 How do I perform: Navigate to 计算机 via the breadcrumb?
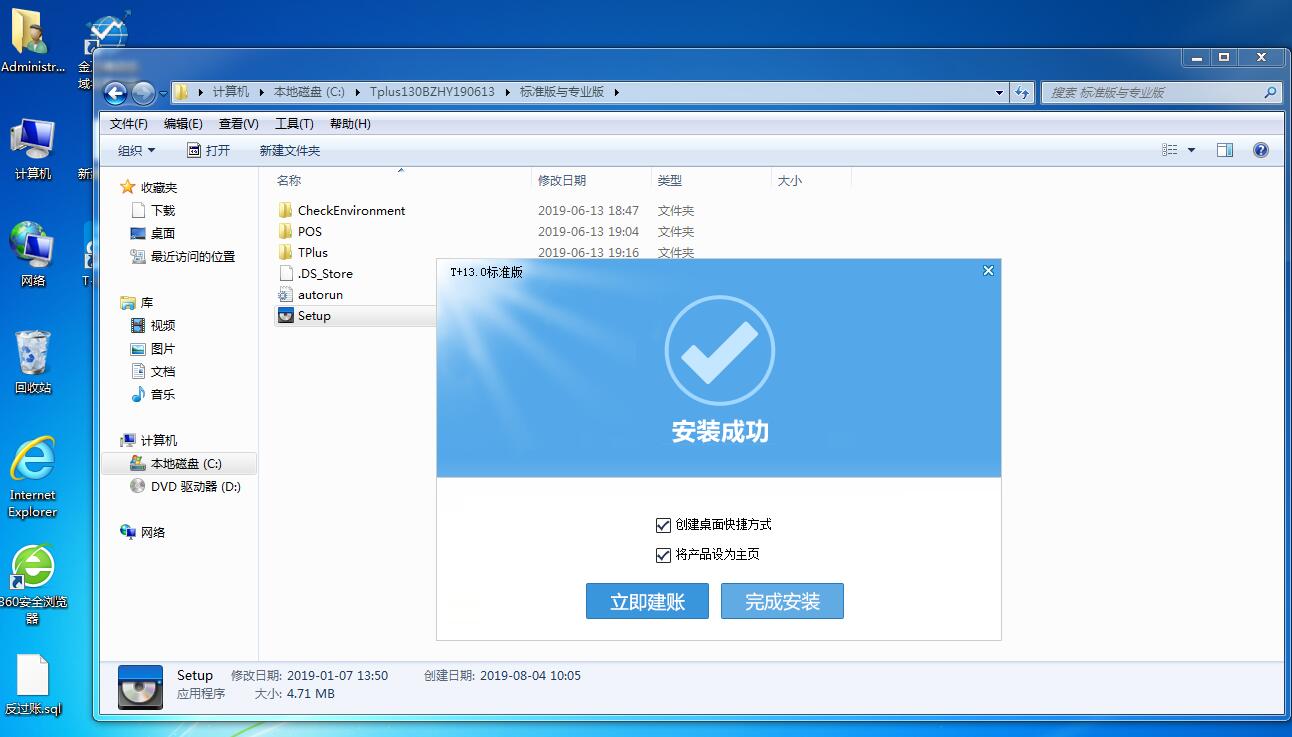point(230,91)
